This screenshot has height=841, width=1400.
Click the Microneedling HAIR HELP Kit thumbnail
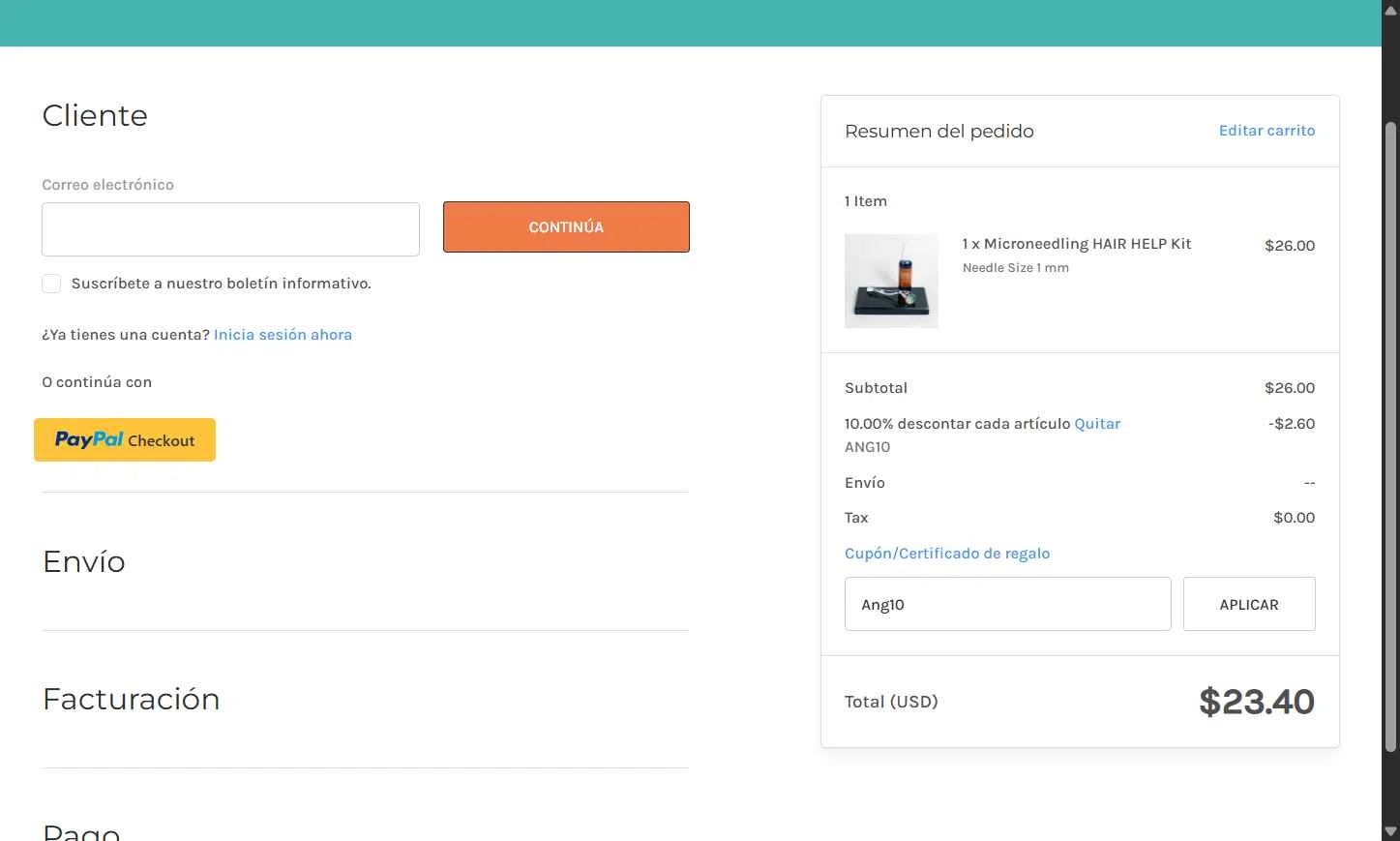[x=891, y=281]
